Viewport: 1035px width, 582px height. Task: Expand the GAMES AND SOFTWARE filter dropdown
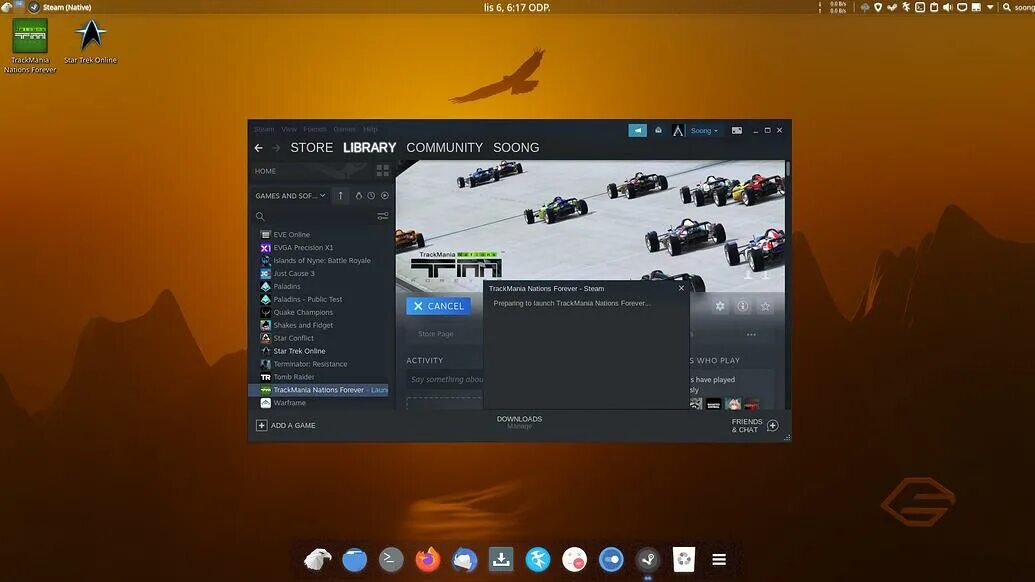coord(290,196)
